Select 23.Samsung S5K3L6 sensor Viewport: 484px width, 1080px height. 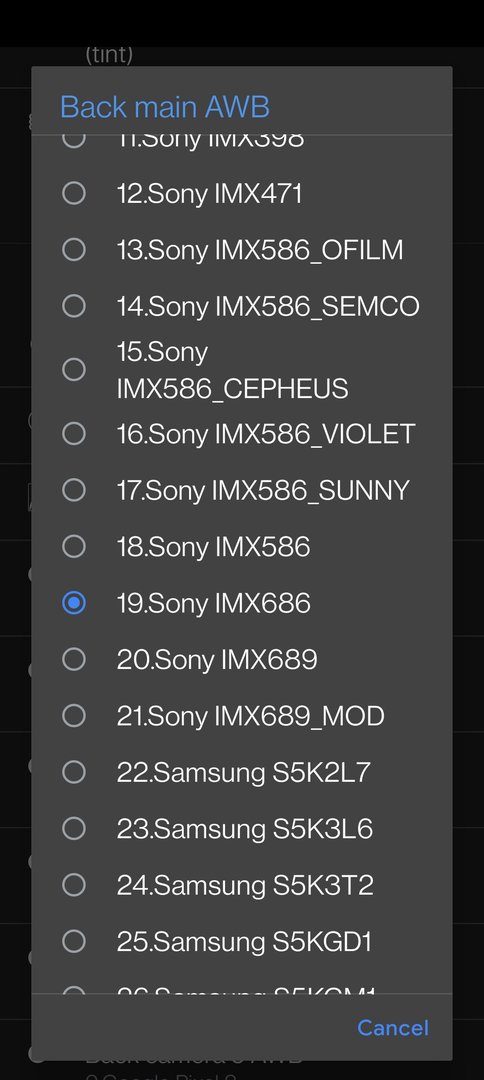[242, 829]
